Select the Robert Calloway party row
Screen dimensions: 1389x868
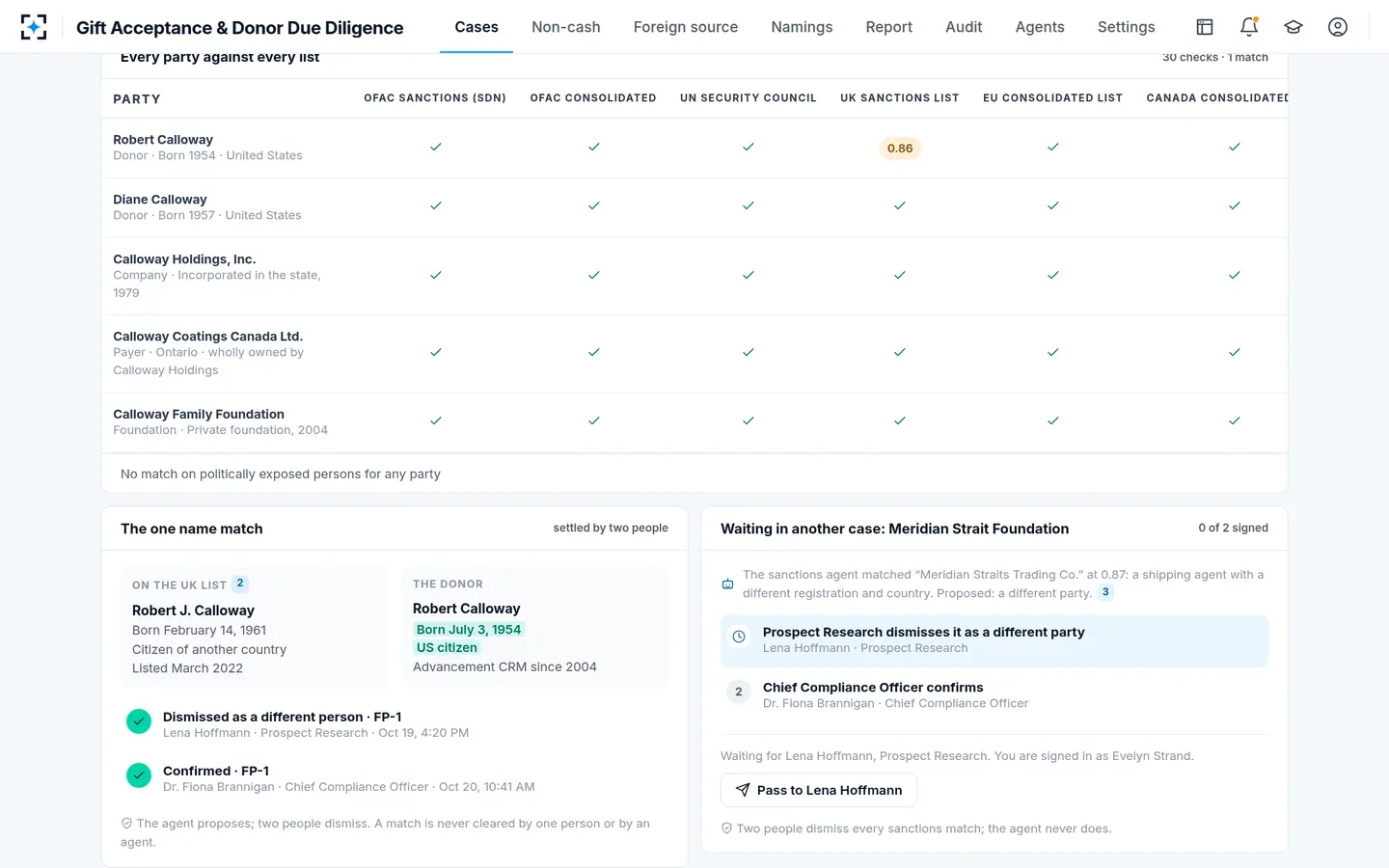(x=694, y=148)
